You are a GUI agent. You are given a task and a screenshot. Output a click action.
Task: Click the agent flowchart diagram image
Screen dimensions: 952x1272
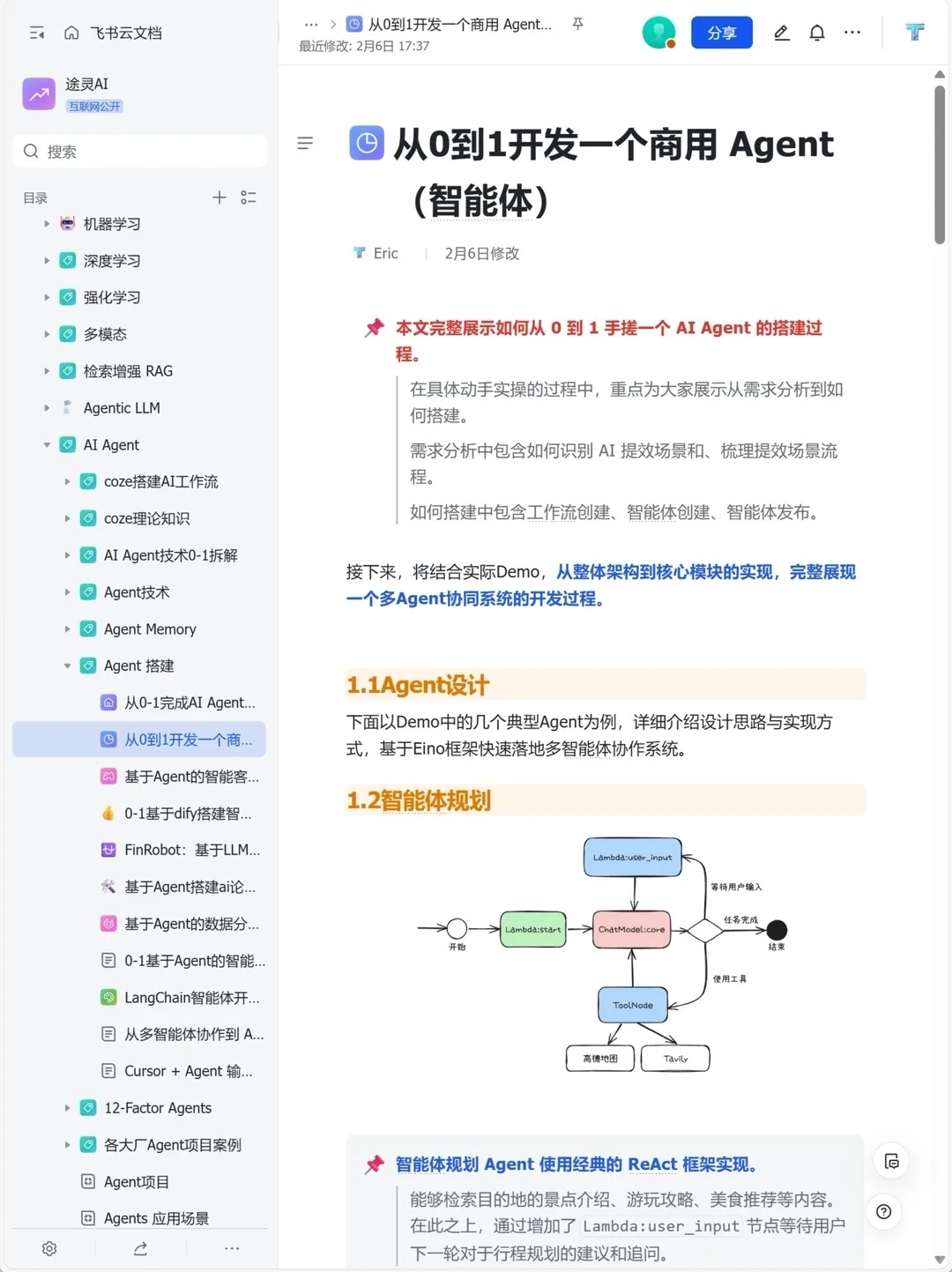coord(603,955)
